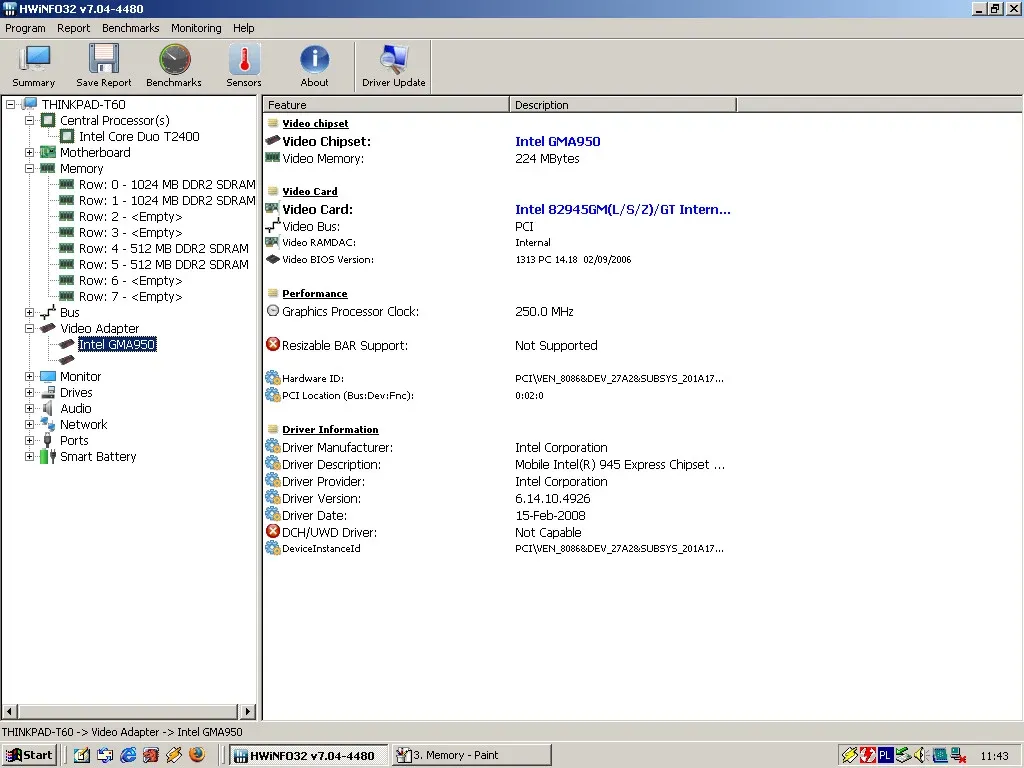
Task: Click the Ports plug icon in tree
Action: (x=48, y=440)
